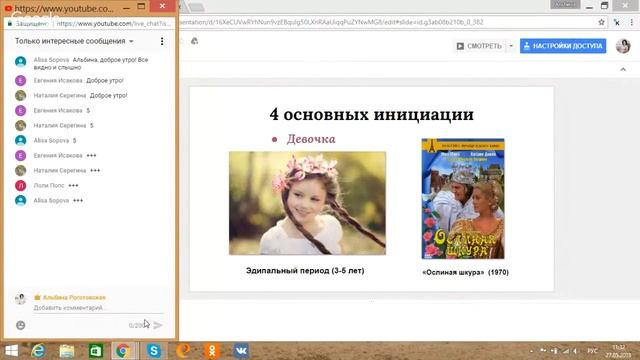Select the girl with flower wreath photo

pos(307,203)
